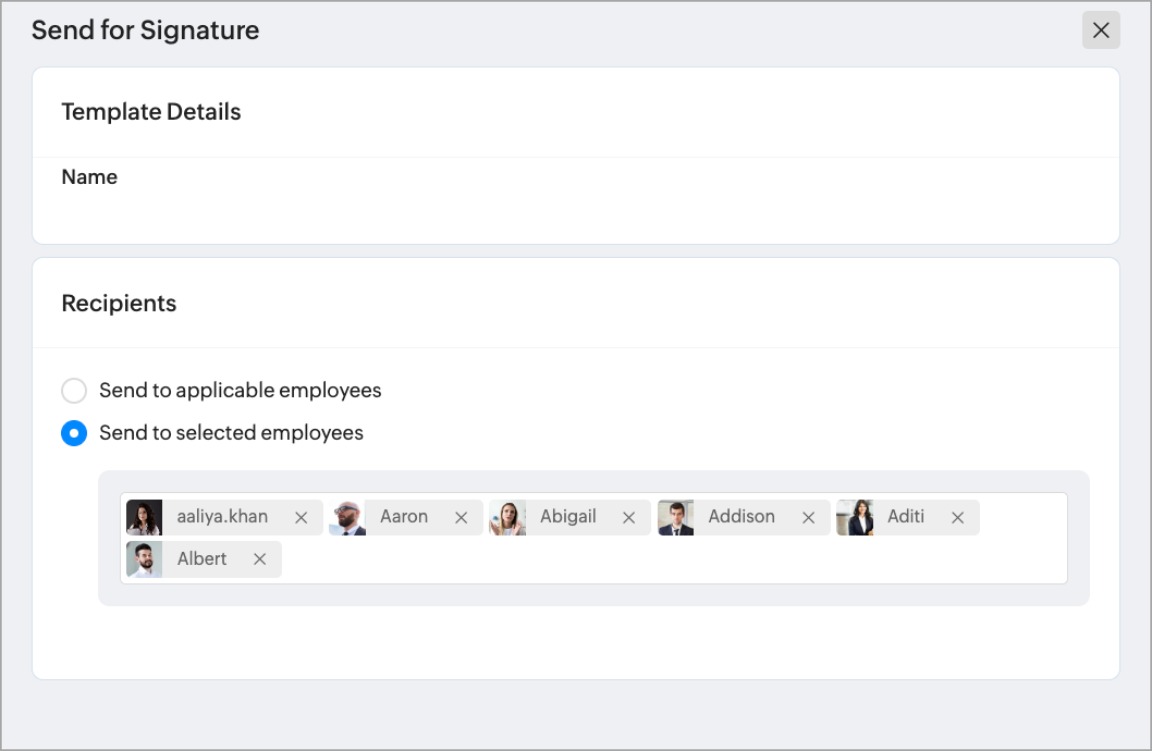Click Aditi's profile photo
The width and height of the screenshot is (1152, 751).
(x=855, y=518)
